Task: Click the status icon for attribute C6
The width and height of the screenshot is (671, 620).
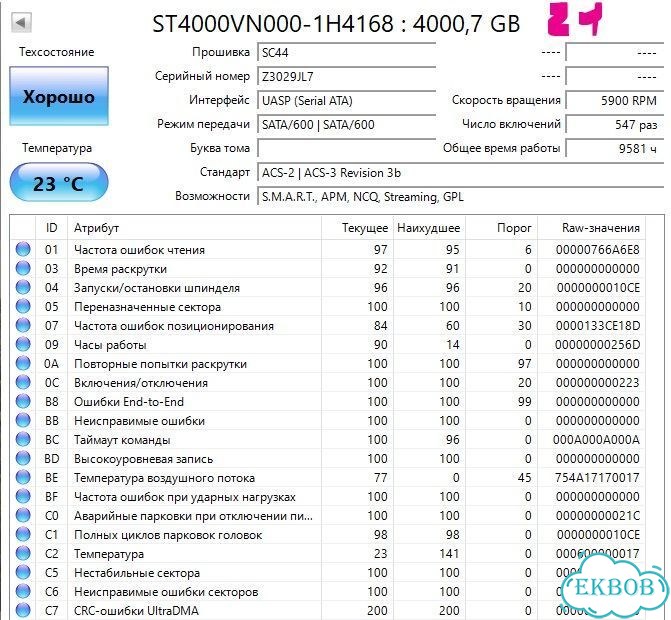Action: pos(23,591)
